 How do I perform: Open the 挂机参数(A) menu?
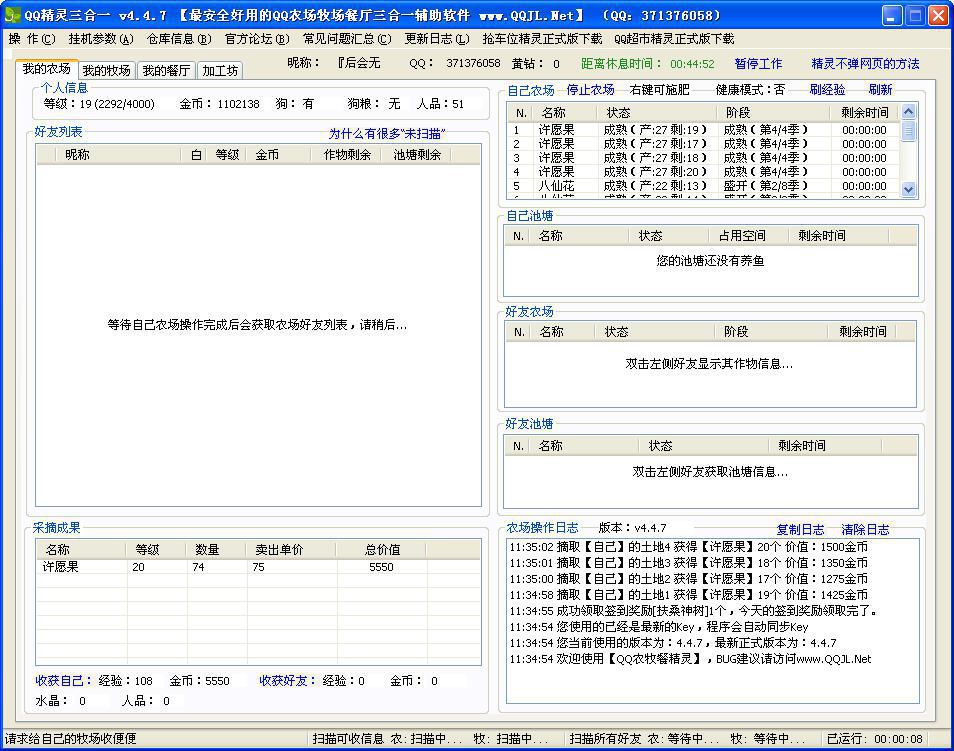coord(101,39)
